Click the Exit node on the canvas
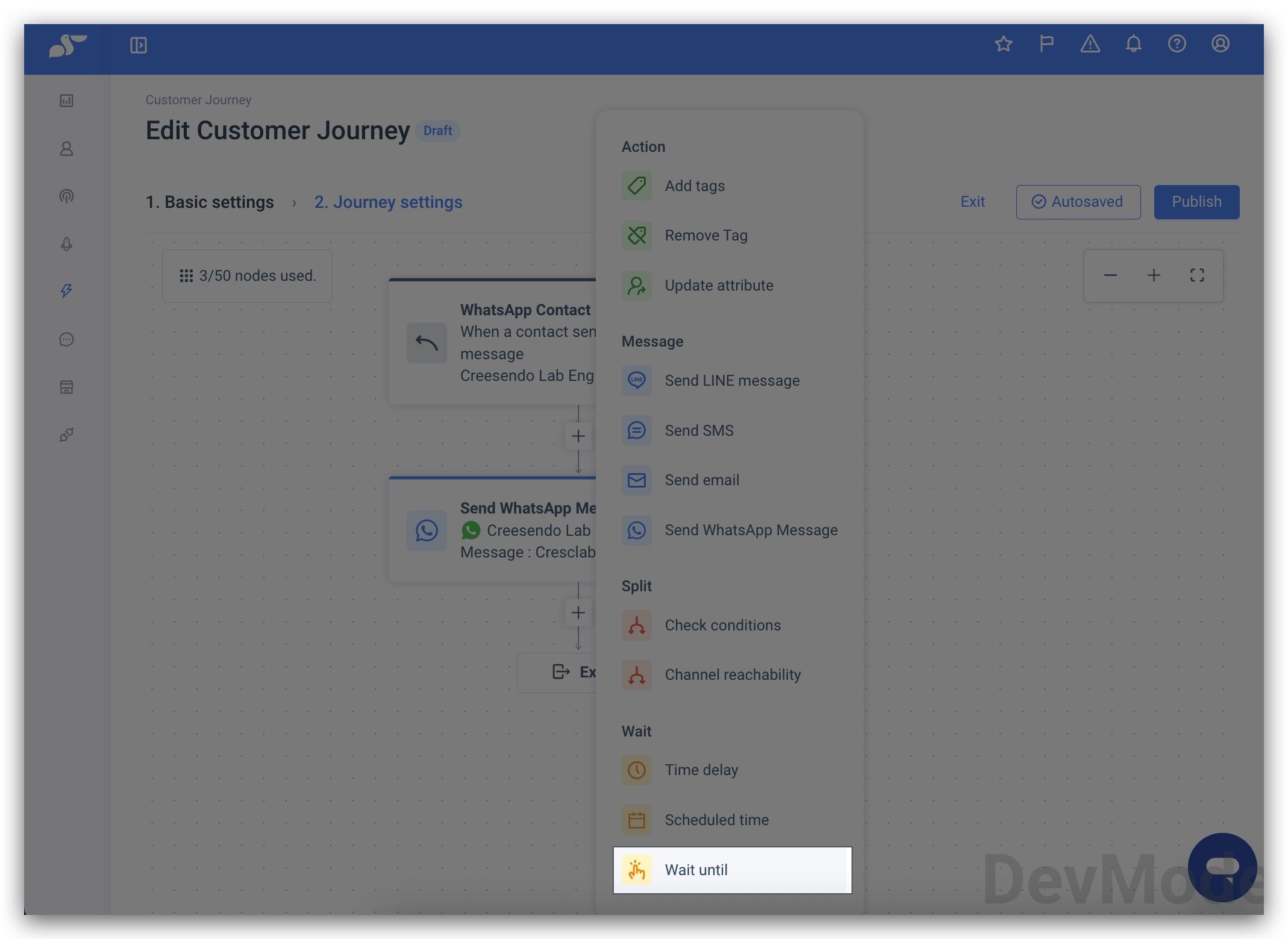Screen dimensions: 1288x939 tap(557, 672)
